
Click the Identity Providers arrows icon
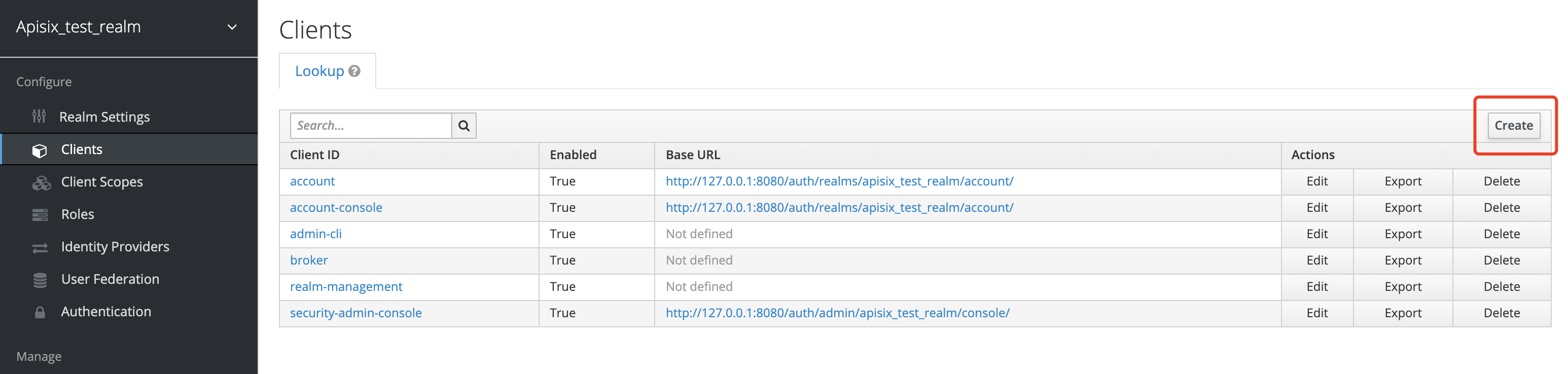[x=40, y=247]
